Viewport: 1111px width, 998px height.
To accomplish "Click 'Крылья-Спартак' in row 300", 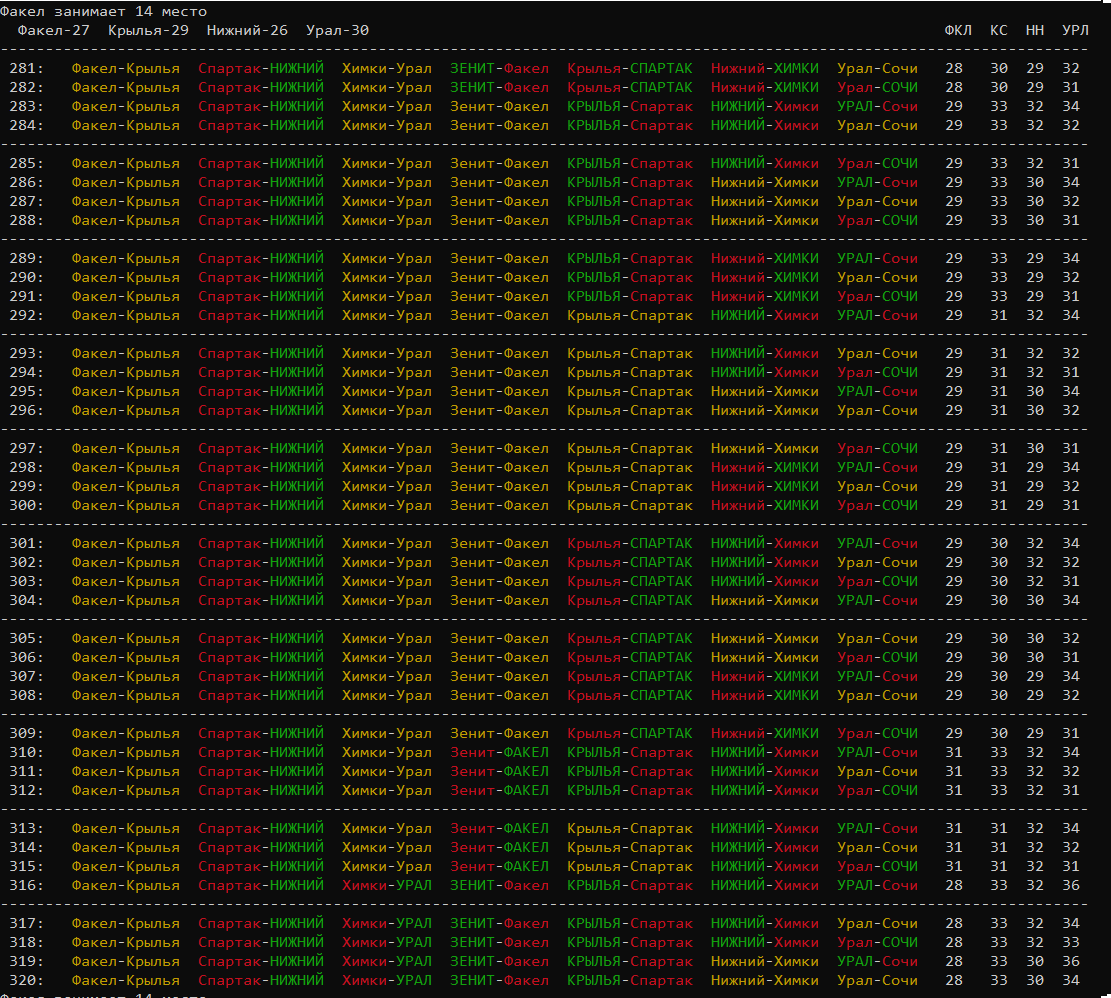I will tap(630, 506).
